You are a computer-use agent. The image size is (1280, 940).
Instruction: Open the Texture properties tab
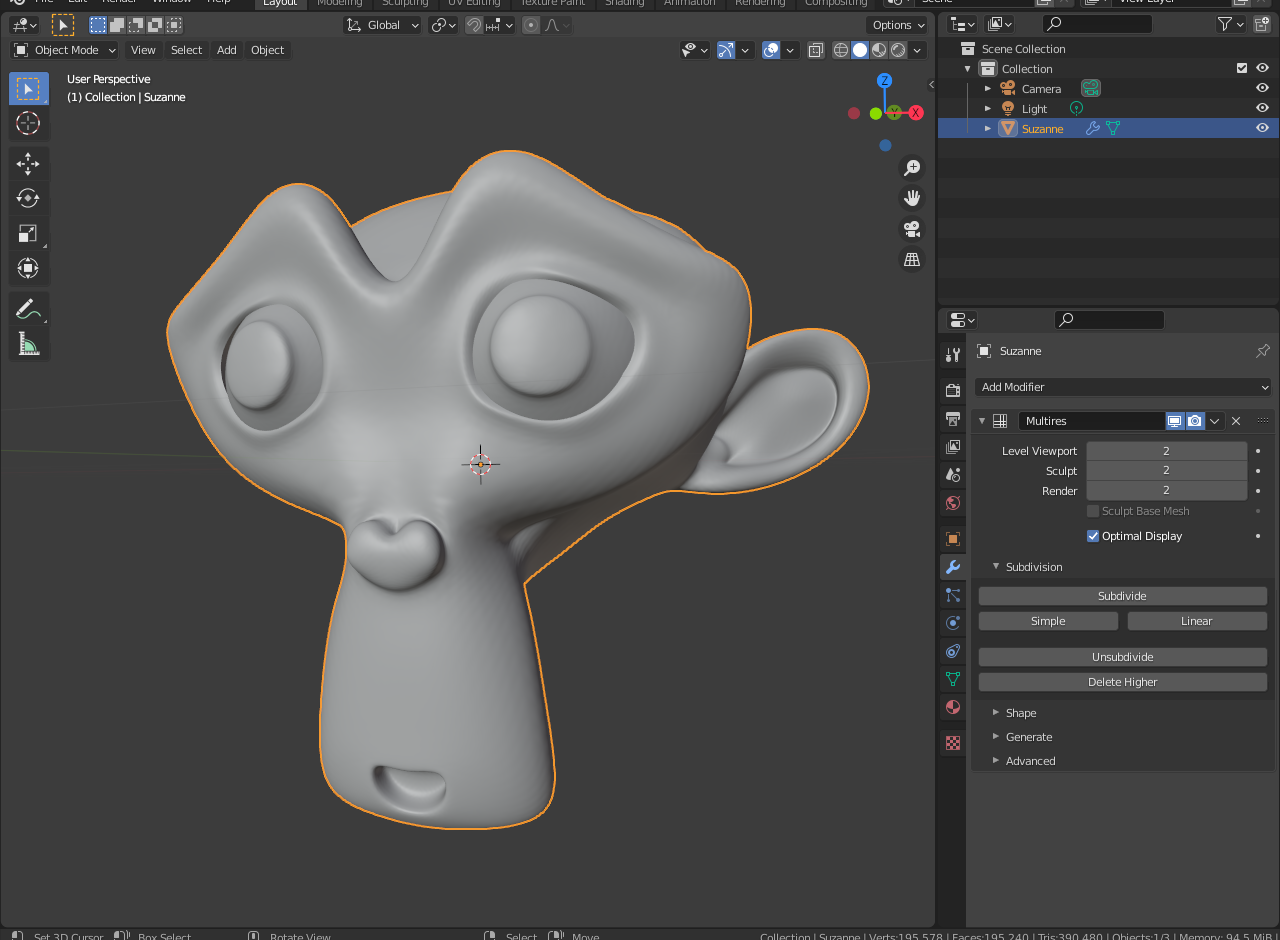pos(953,743)
